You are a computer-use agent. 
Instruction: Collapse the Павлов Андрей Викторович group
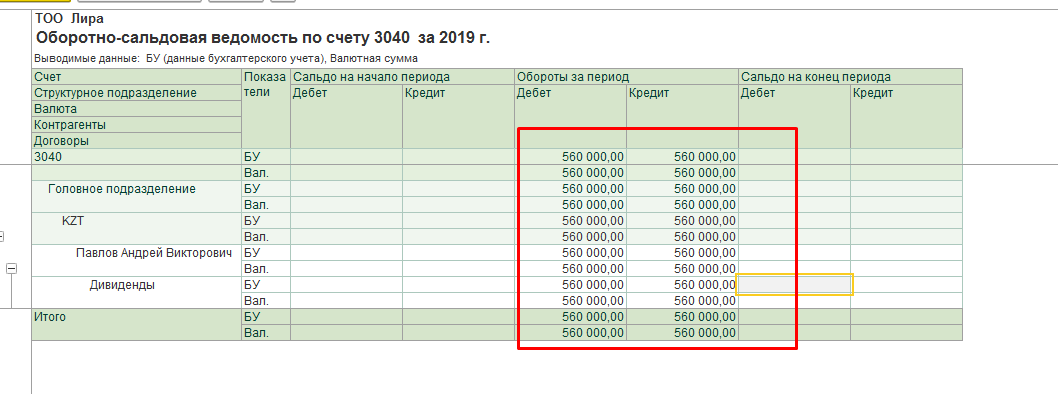click(11, 268)
